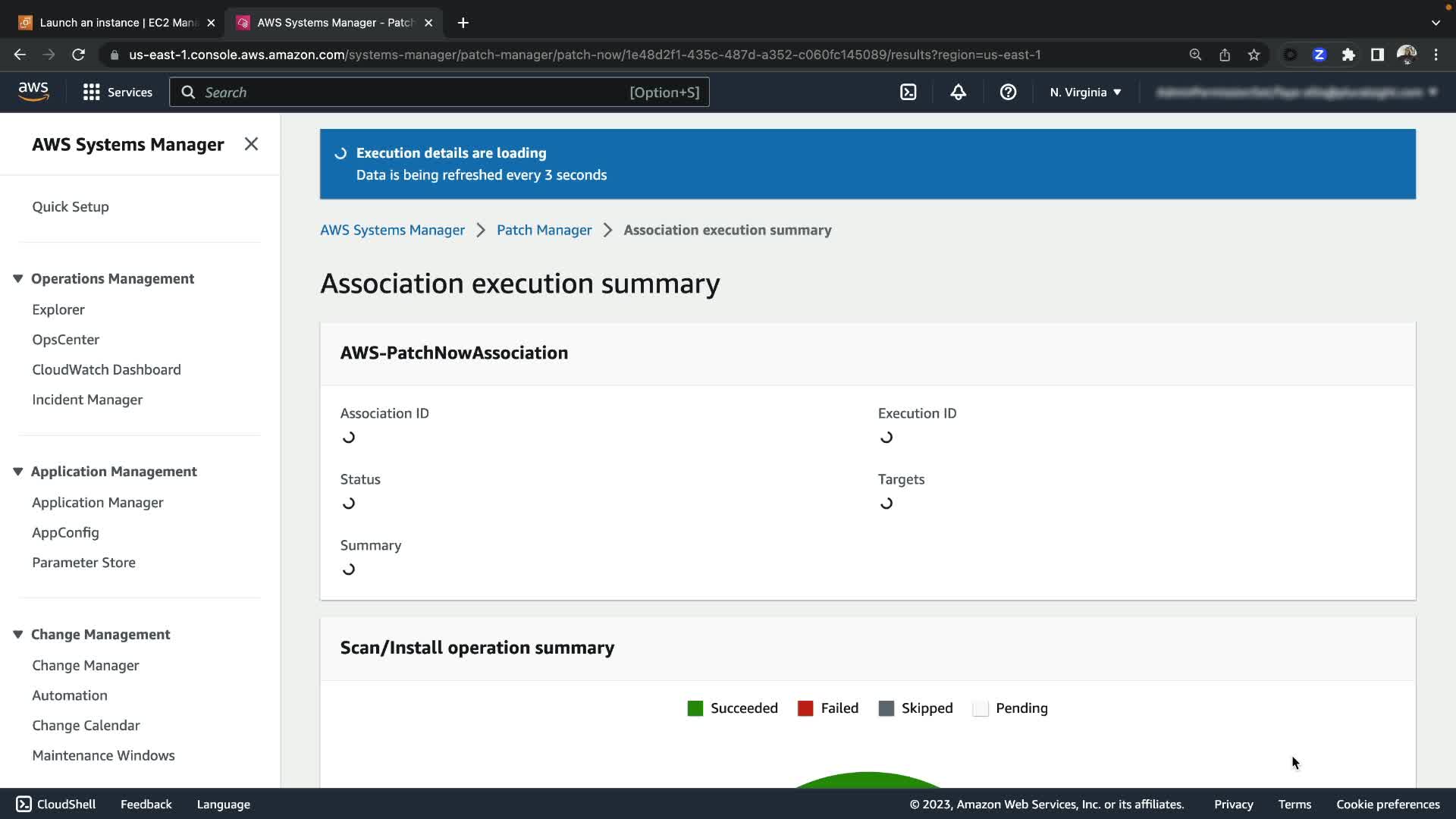This screenshot has width=1456, height=819.
Task: Click the AWS logo home icon
Action: pos(33,92)
